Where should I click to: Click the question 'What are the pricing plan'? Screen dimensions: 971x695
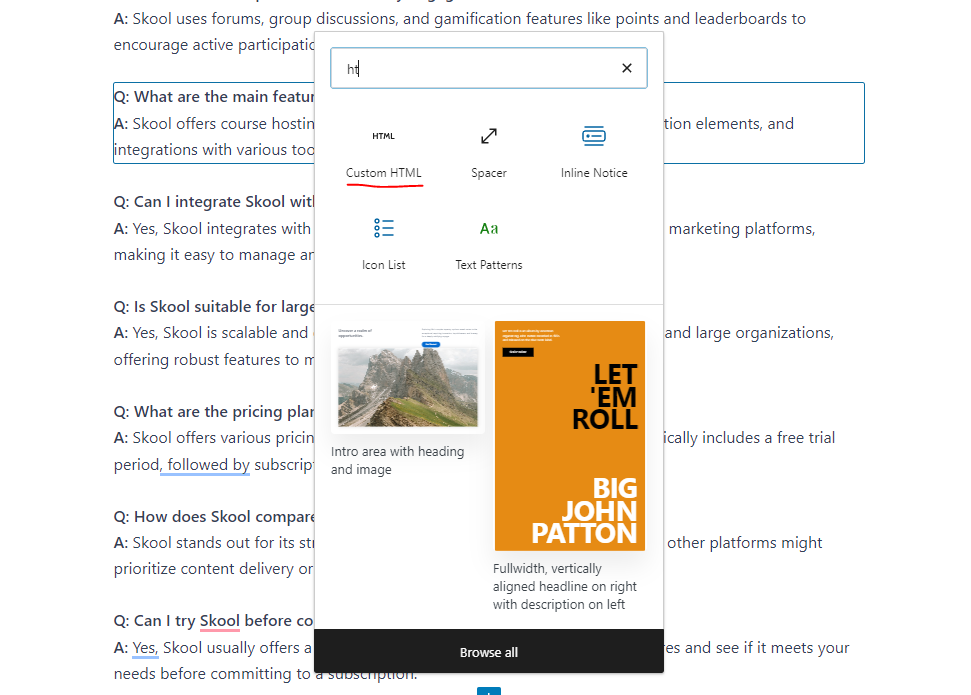pyautogui.click(x=214, y=412)
